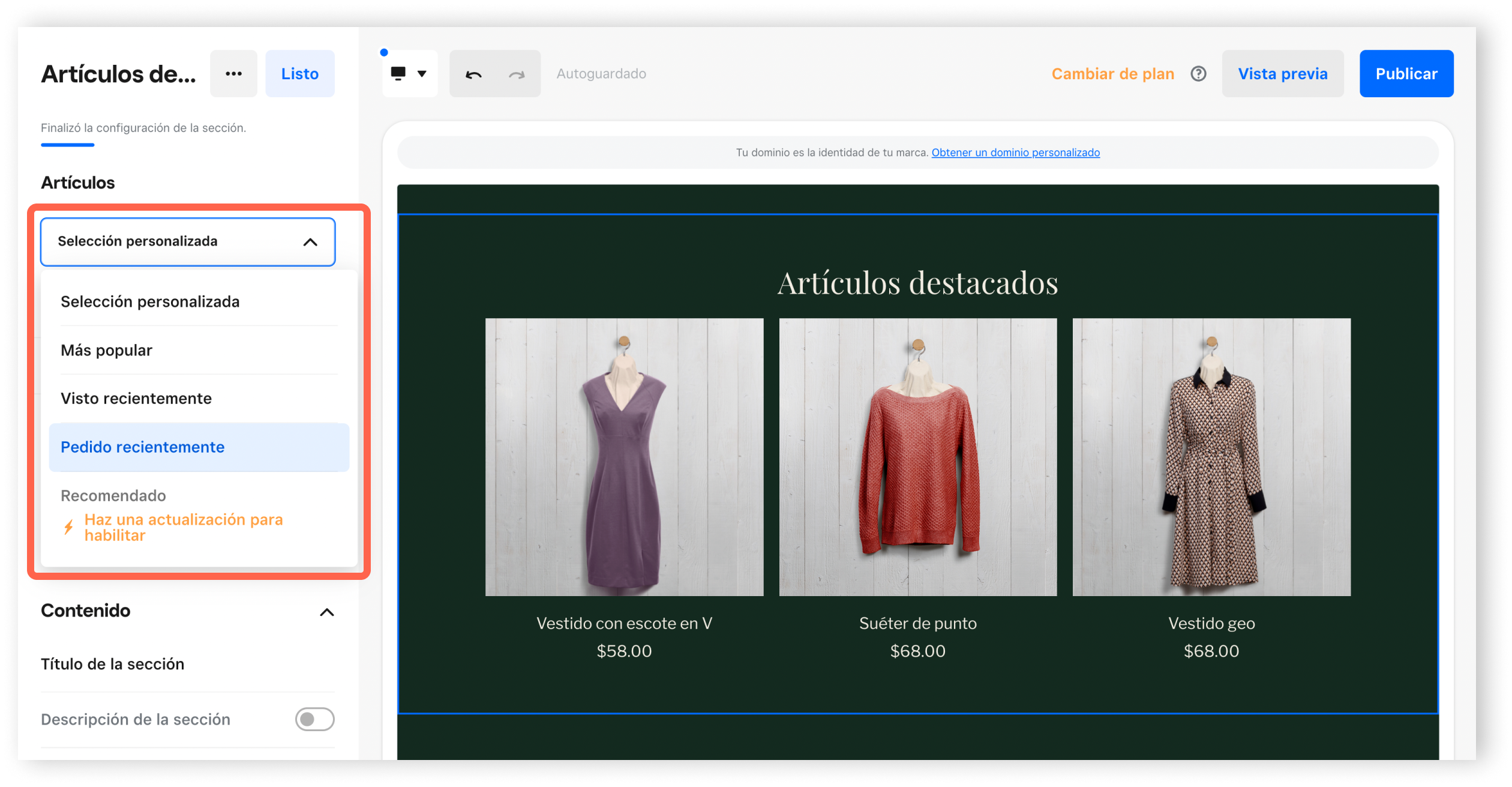Click the desktop device view icon

[x=398, y=74]
